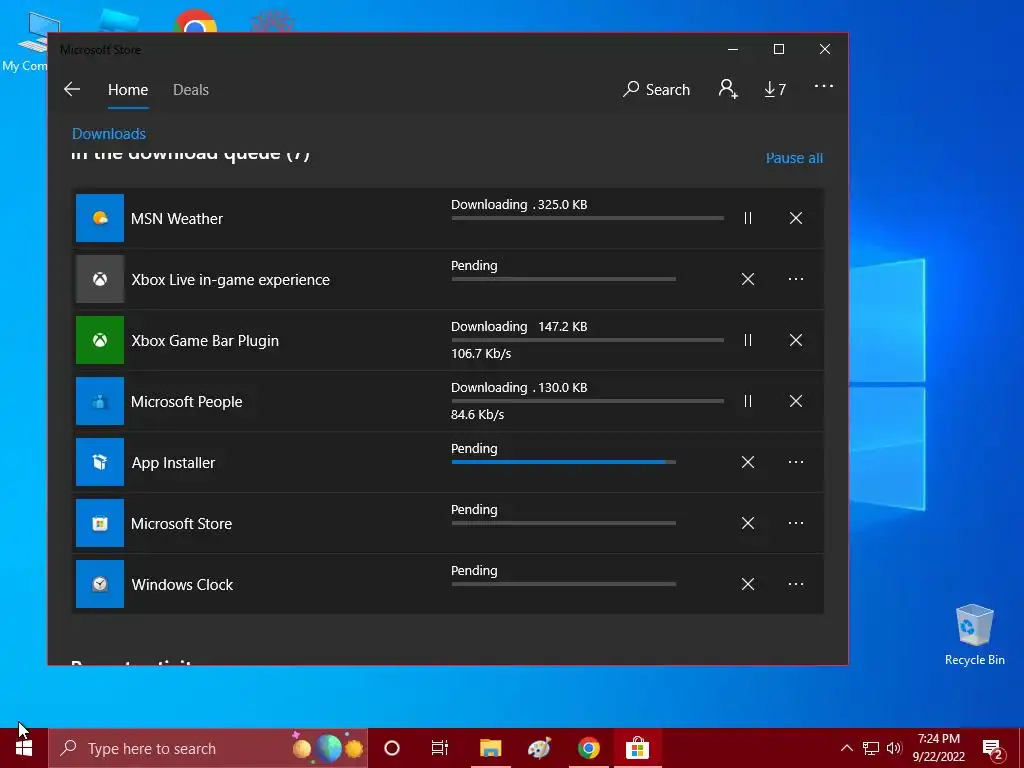Select the Recycle Bin desktop icon
The width and height of the screenshot is (1024, 768).
point(974,635)
